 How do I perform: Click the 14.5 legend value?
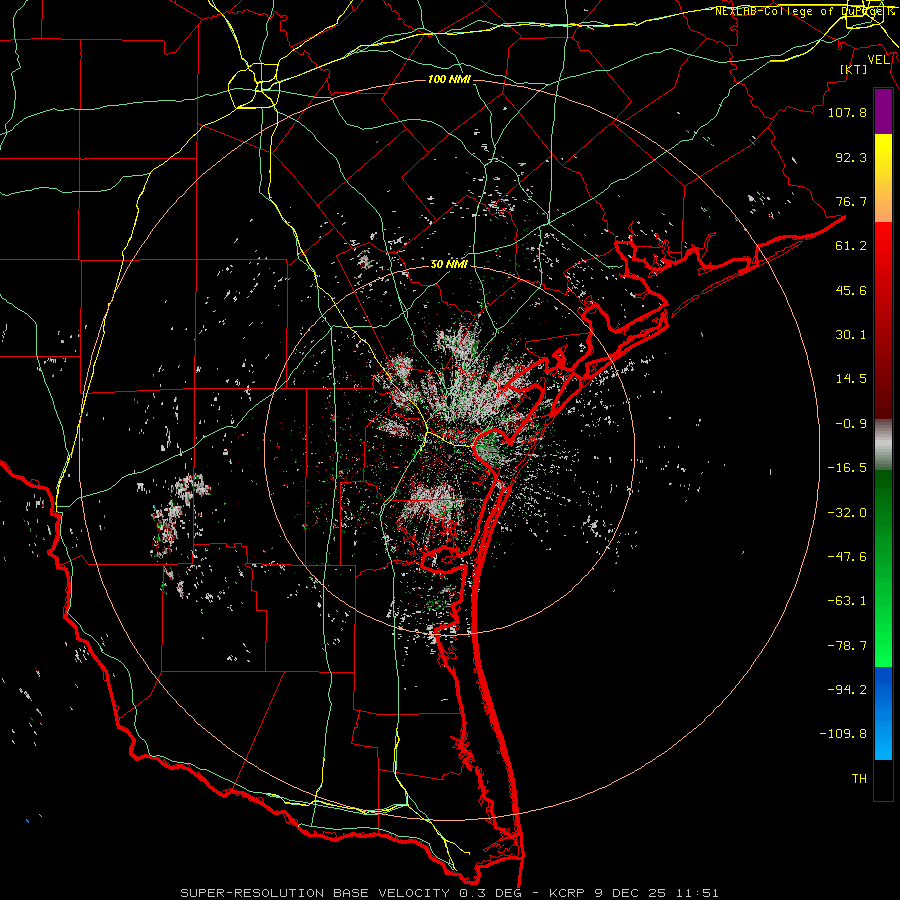[851, 379]
